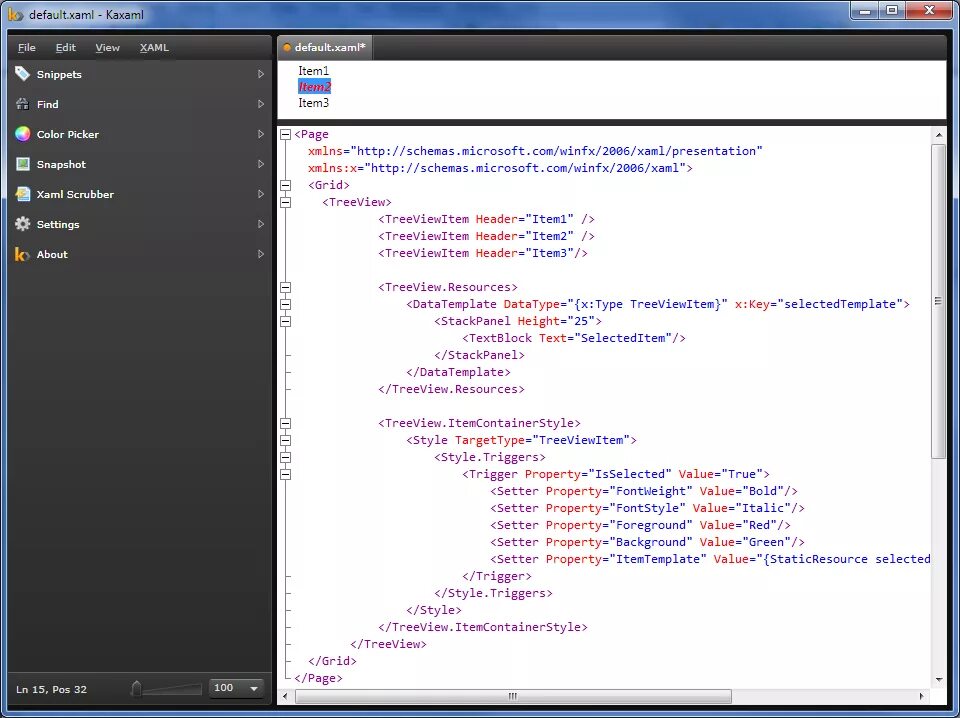Open the Settings panel label
Screen dimensions: 960x718
[58, 225]
